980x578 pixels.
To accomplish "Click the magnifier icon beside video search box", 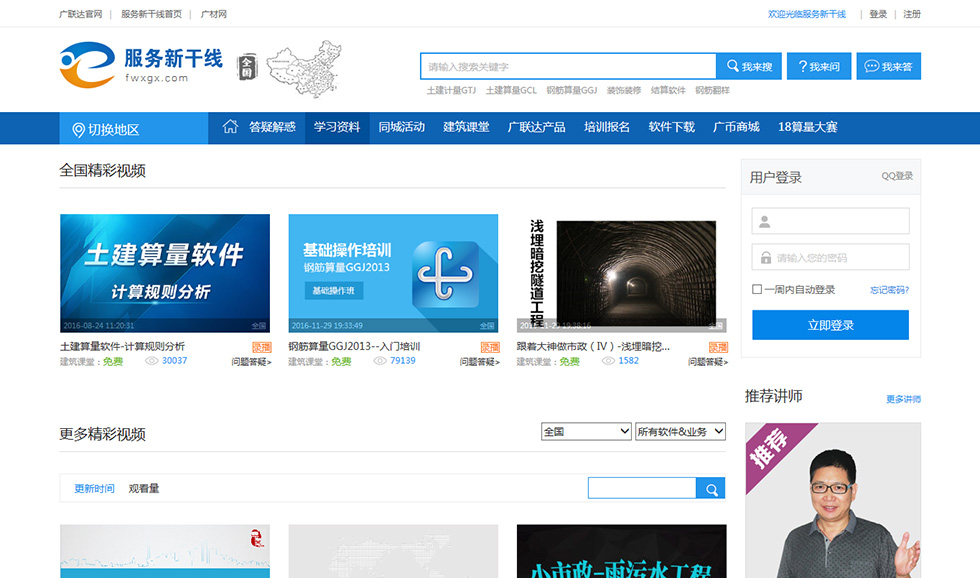I will click(711, 489).
